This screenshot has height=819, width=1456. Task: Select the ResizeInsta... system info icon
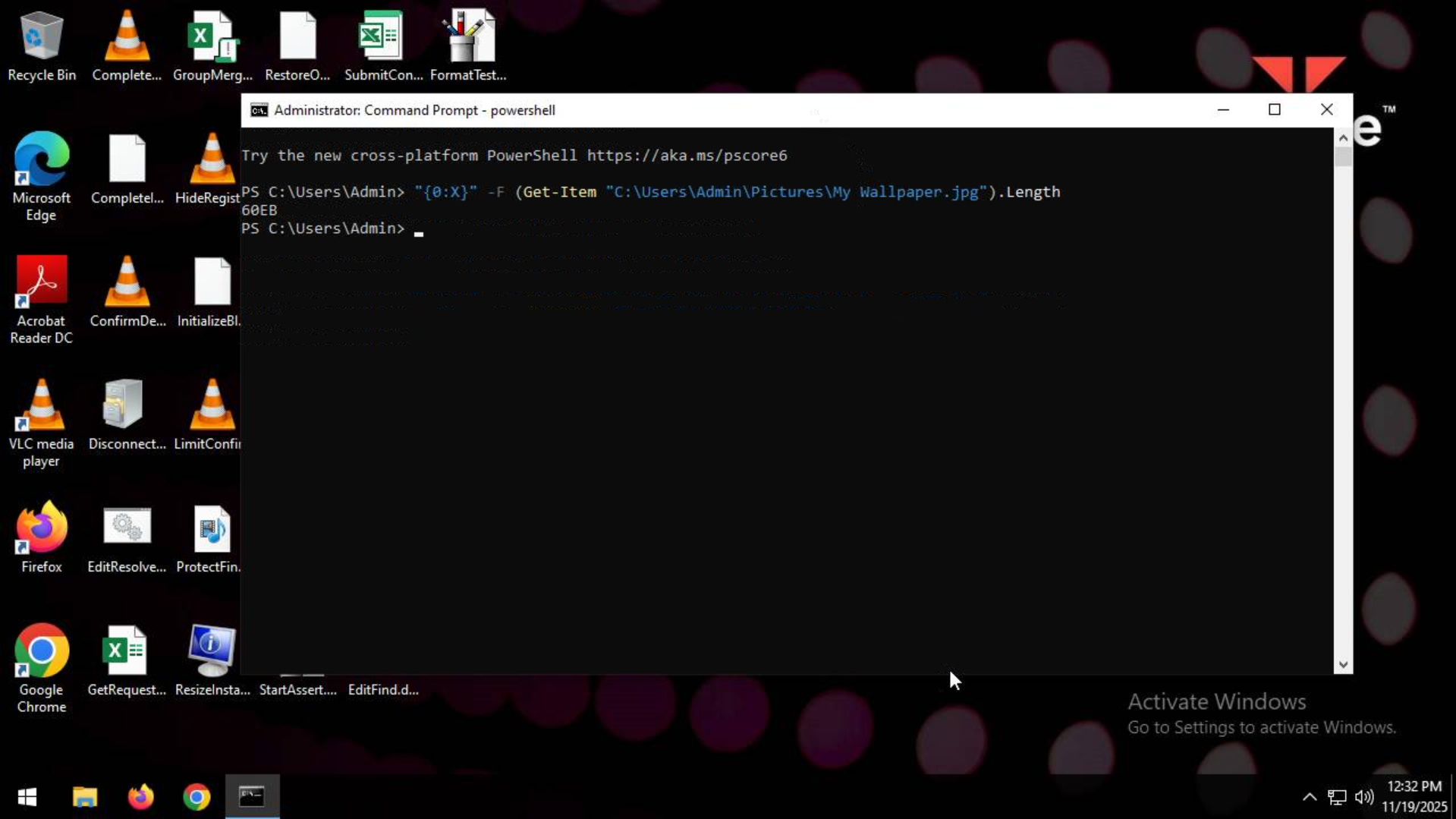click(212, 660)
